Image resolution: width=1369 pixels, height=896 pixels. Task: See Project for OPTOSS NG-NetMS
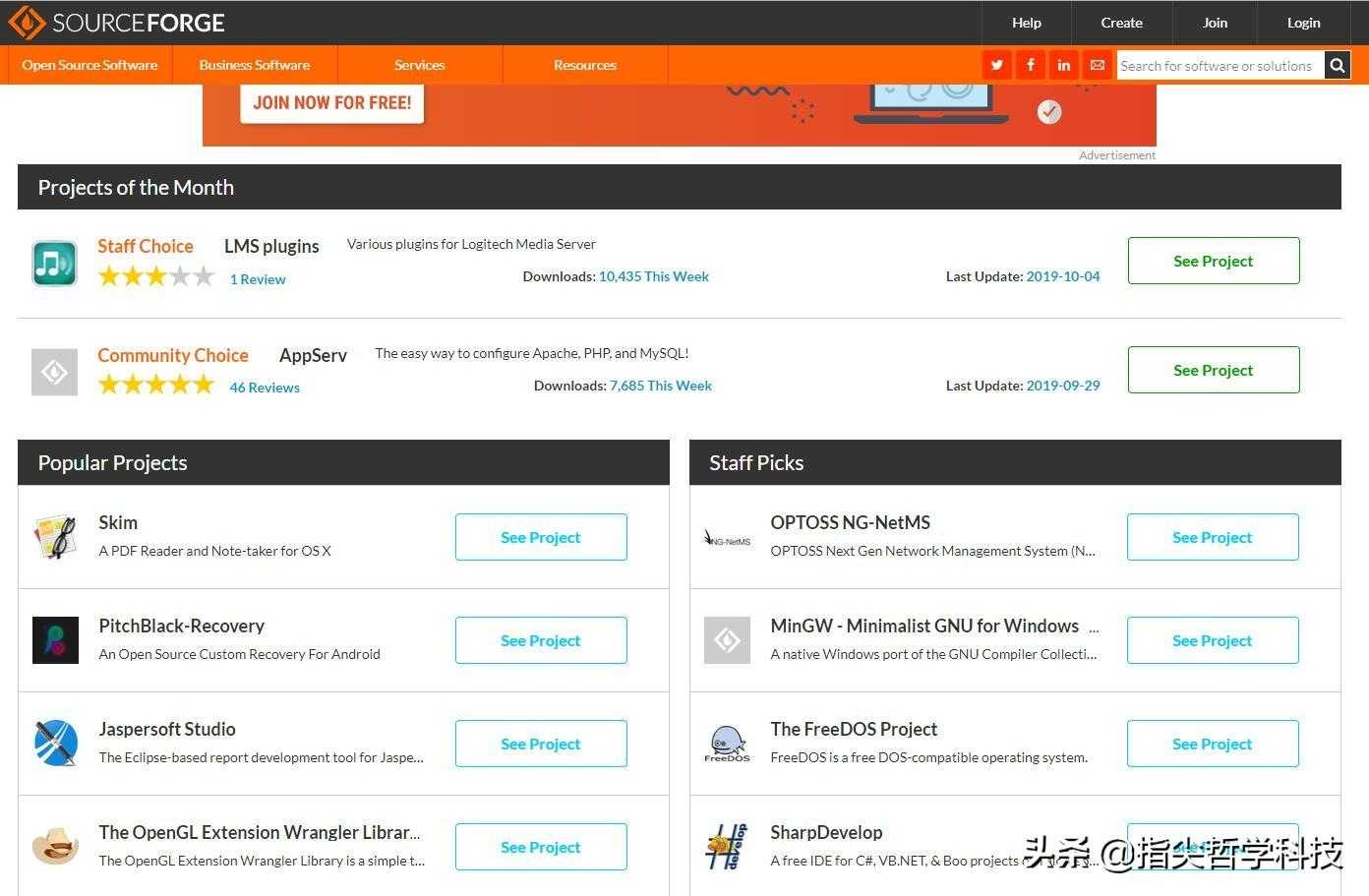[x=1213, y=537]
